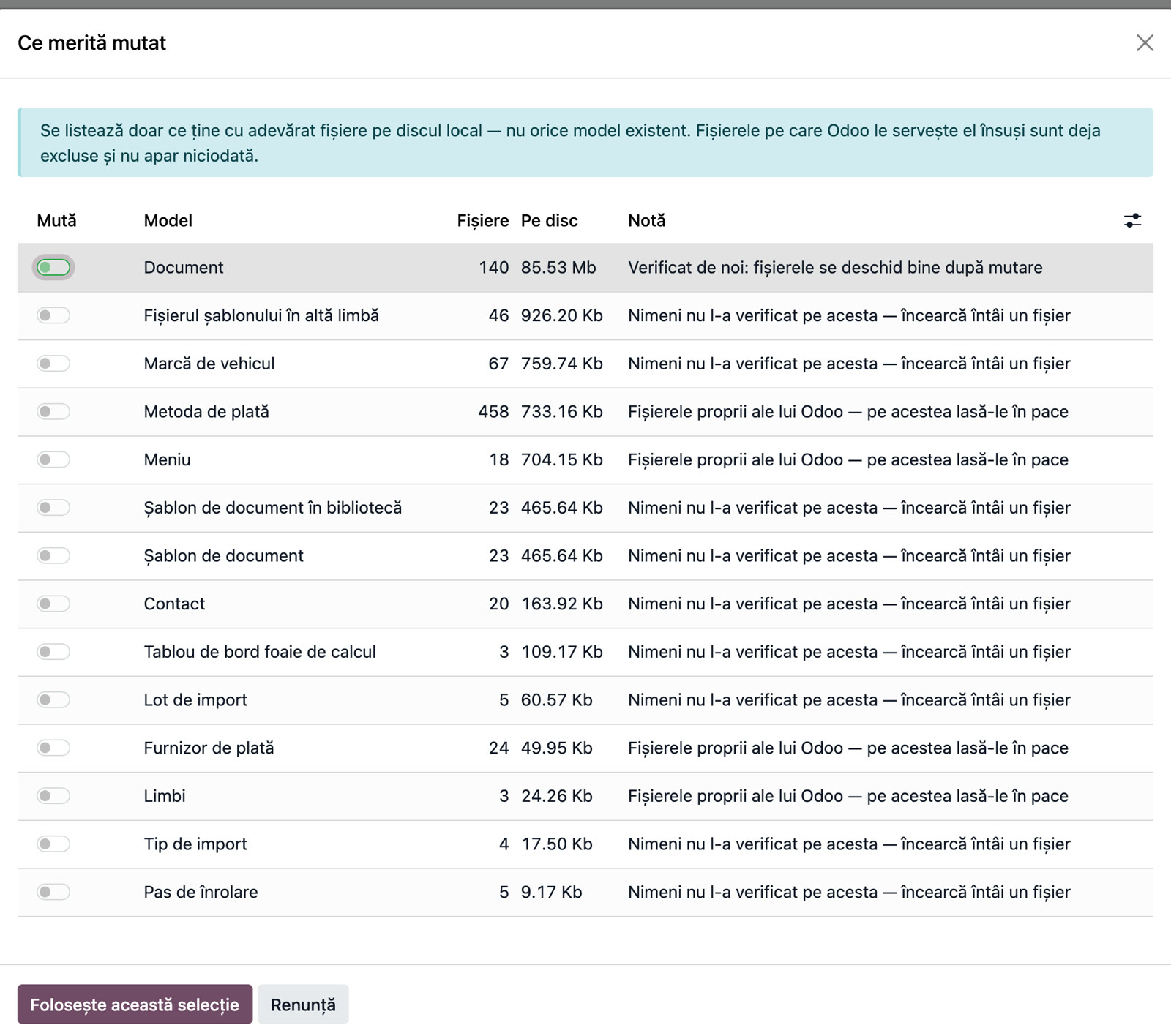Click the '926.20 Kb' size cell

[562, 315]
